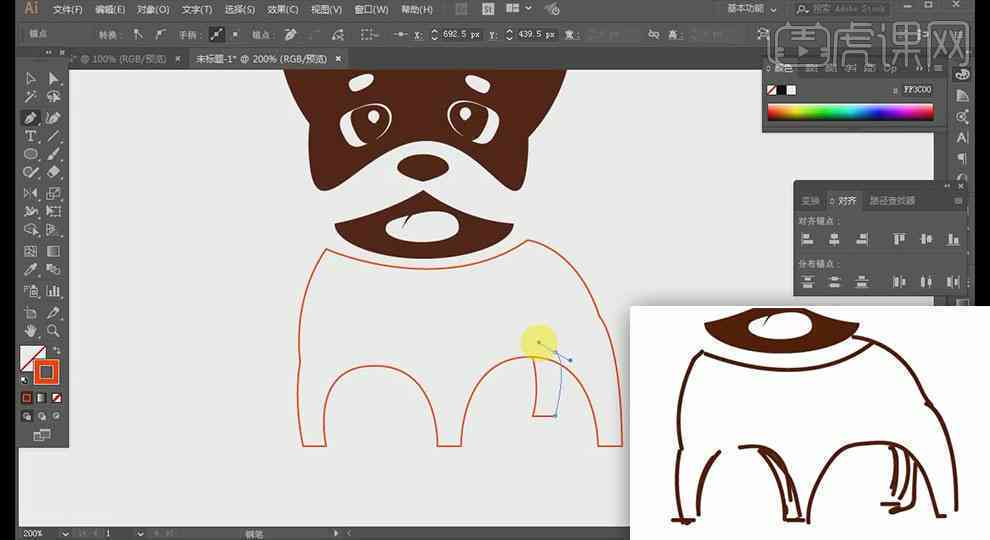
Task: Open the 效果(C) menu
Action: (x=282, y=9)
